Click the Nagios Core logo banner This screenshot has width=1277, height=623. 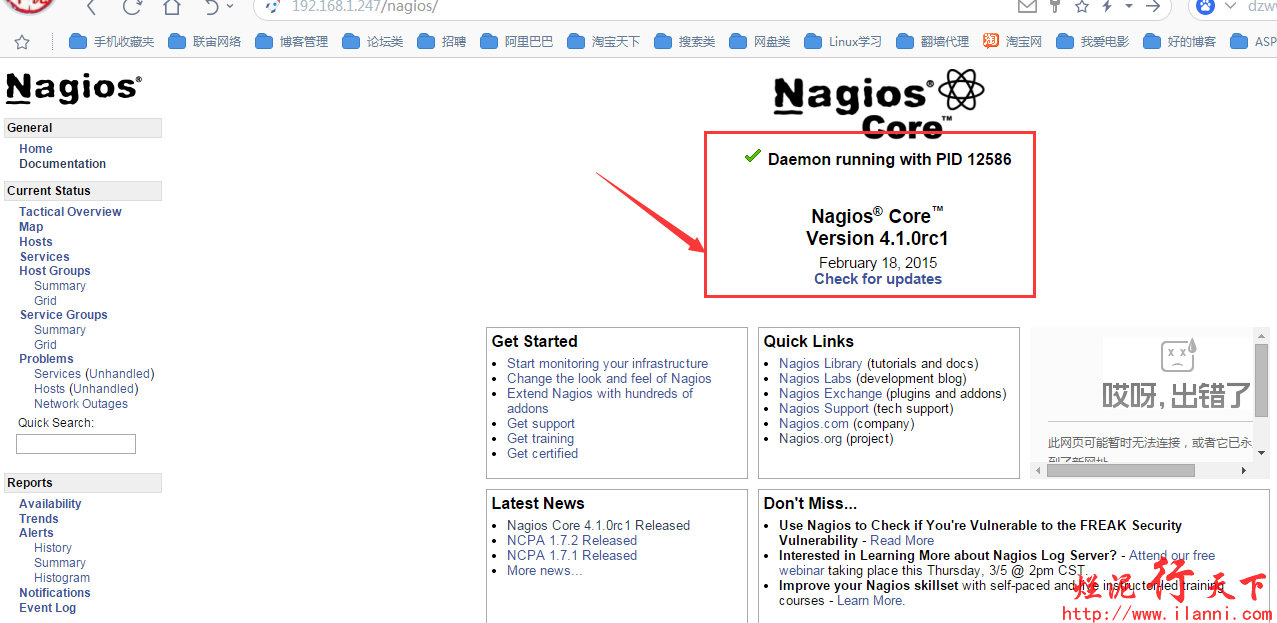coord(878,103)
